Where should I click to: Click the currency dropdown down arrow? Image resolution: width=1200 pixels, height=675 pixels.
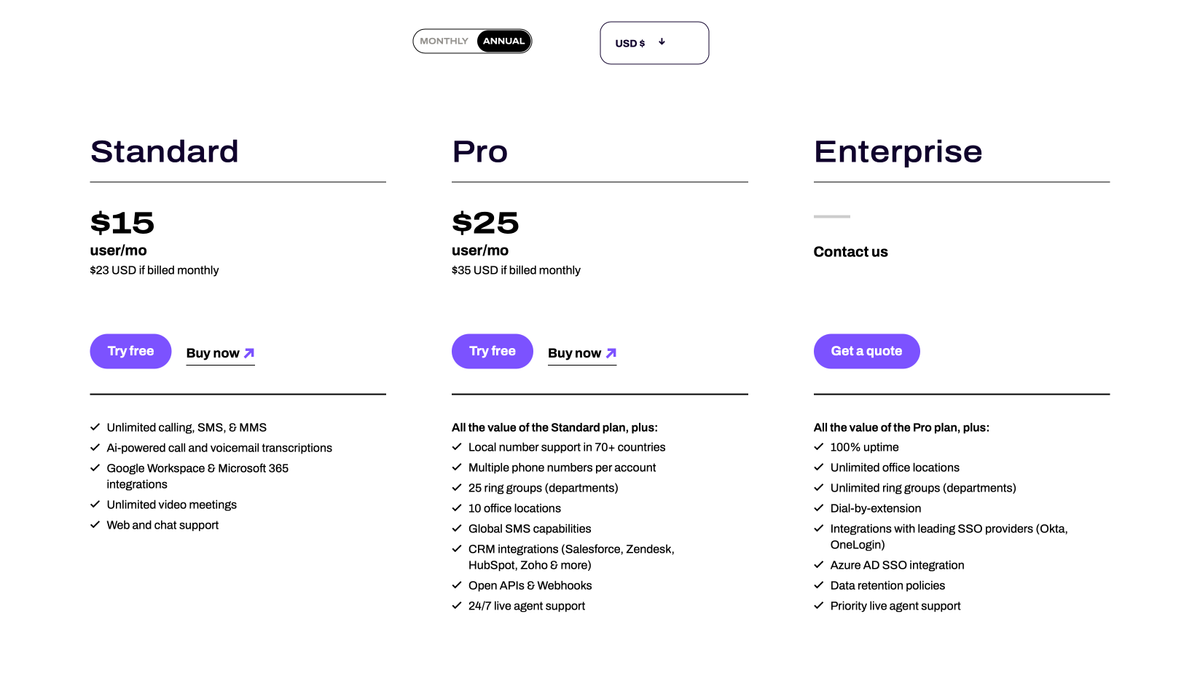[x=662, y=42]
